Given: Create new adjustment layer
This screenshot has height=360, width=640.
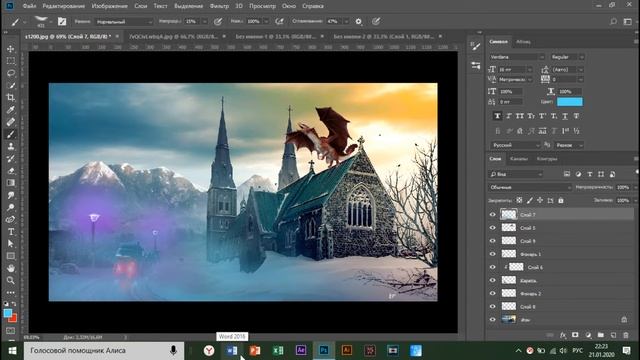Looking at the screenshot, I should [x=588, y=335].
